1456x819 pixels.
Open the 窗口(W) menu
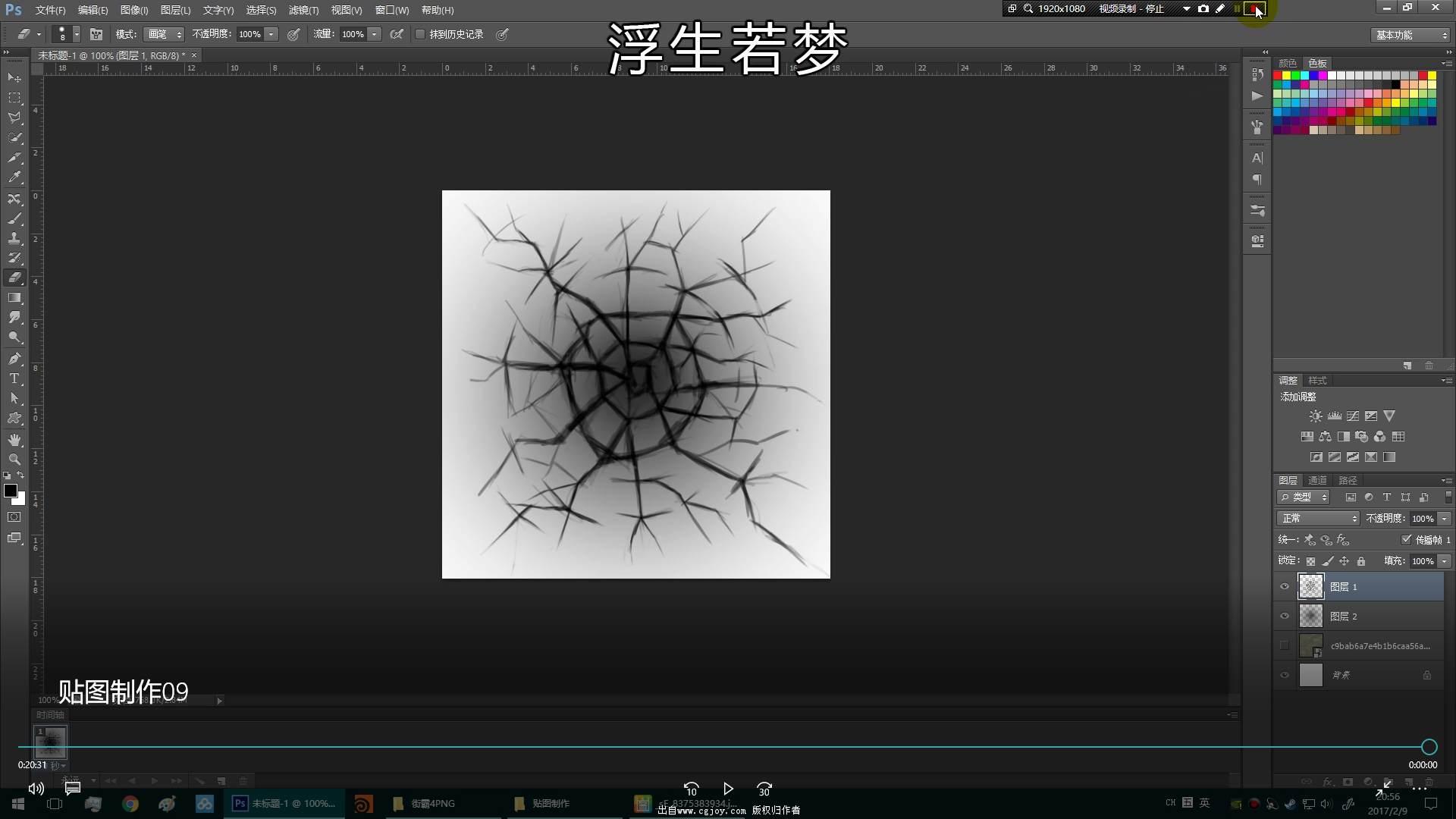[x=391, y=10]
